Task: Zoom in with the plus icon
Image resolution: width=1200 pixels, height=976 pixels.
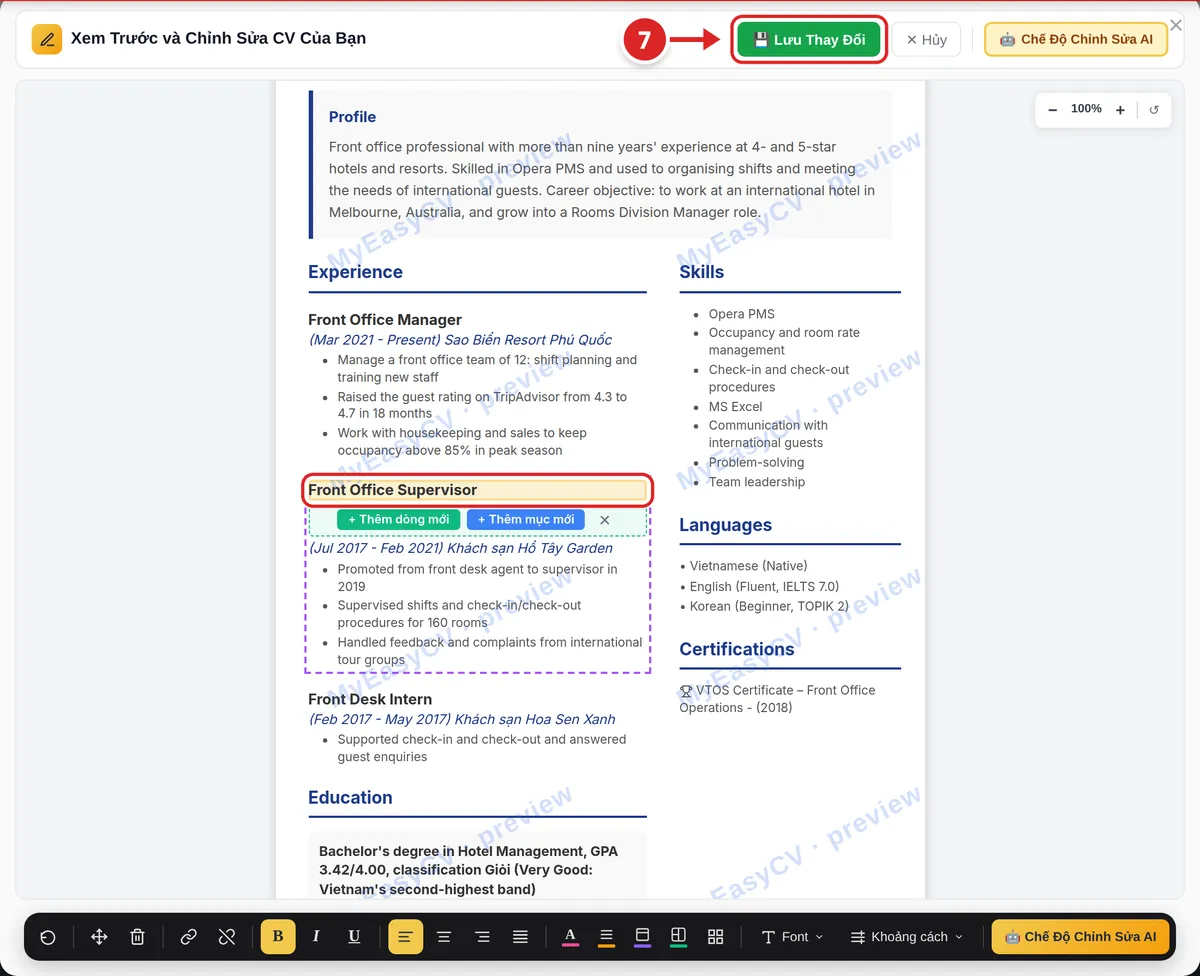Action: click(x=1120, y=110)
